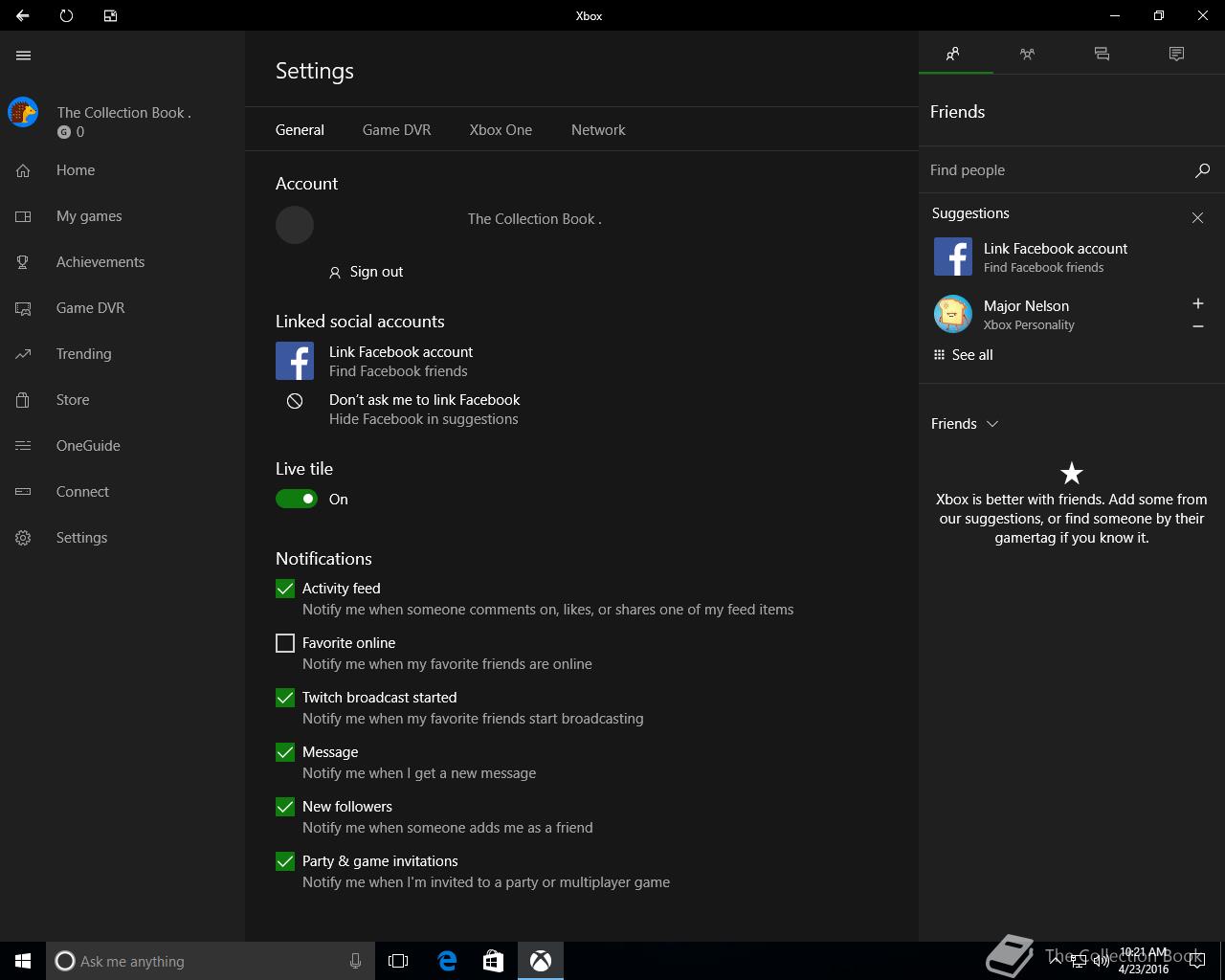Viewport: 1225px width, 980px height.
Task: Click Sign out of the account
Action: [366, 272]
